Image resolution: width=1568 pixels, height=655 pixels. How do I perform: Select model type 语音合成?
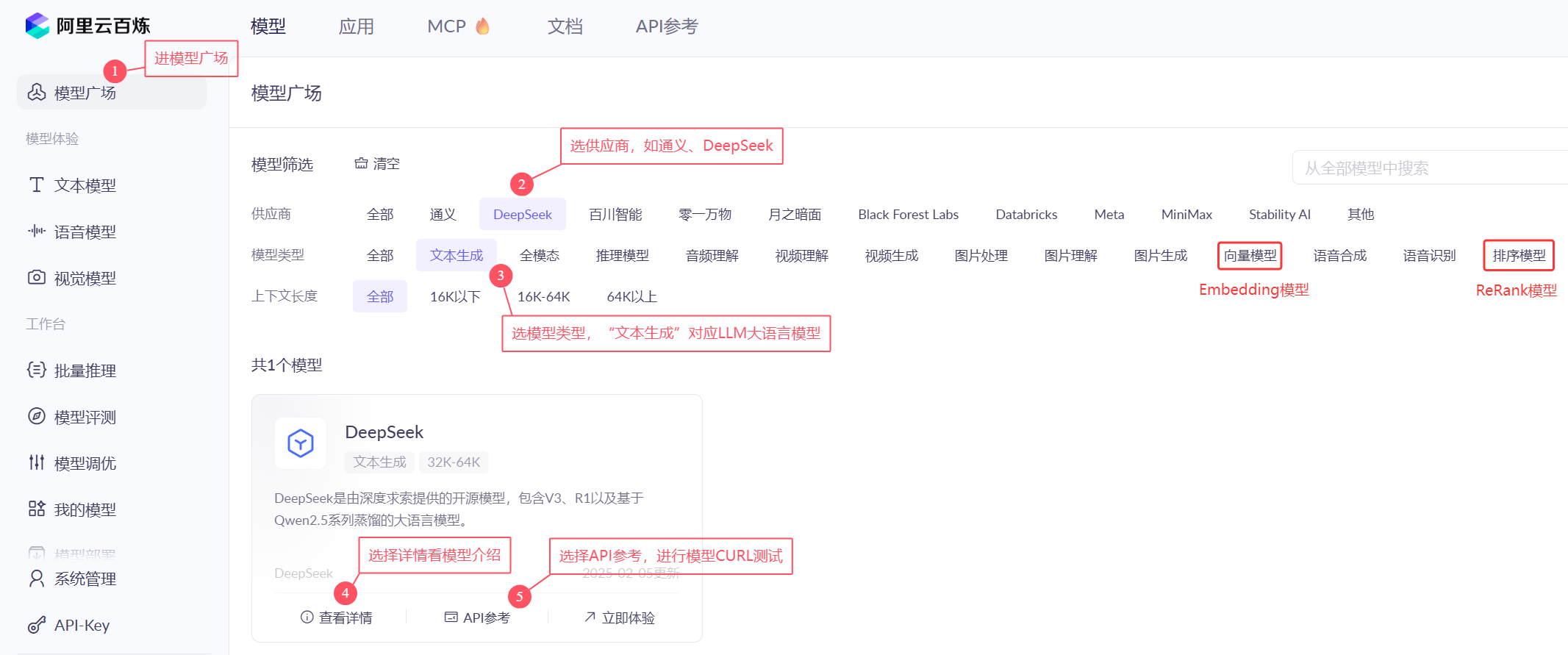(1340, 255)
